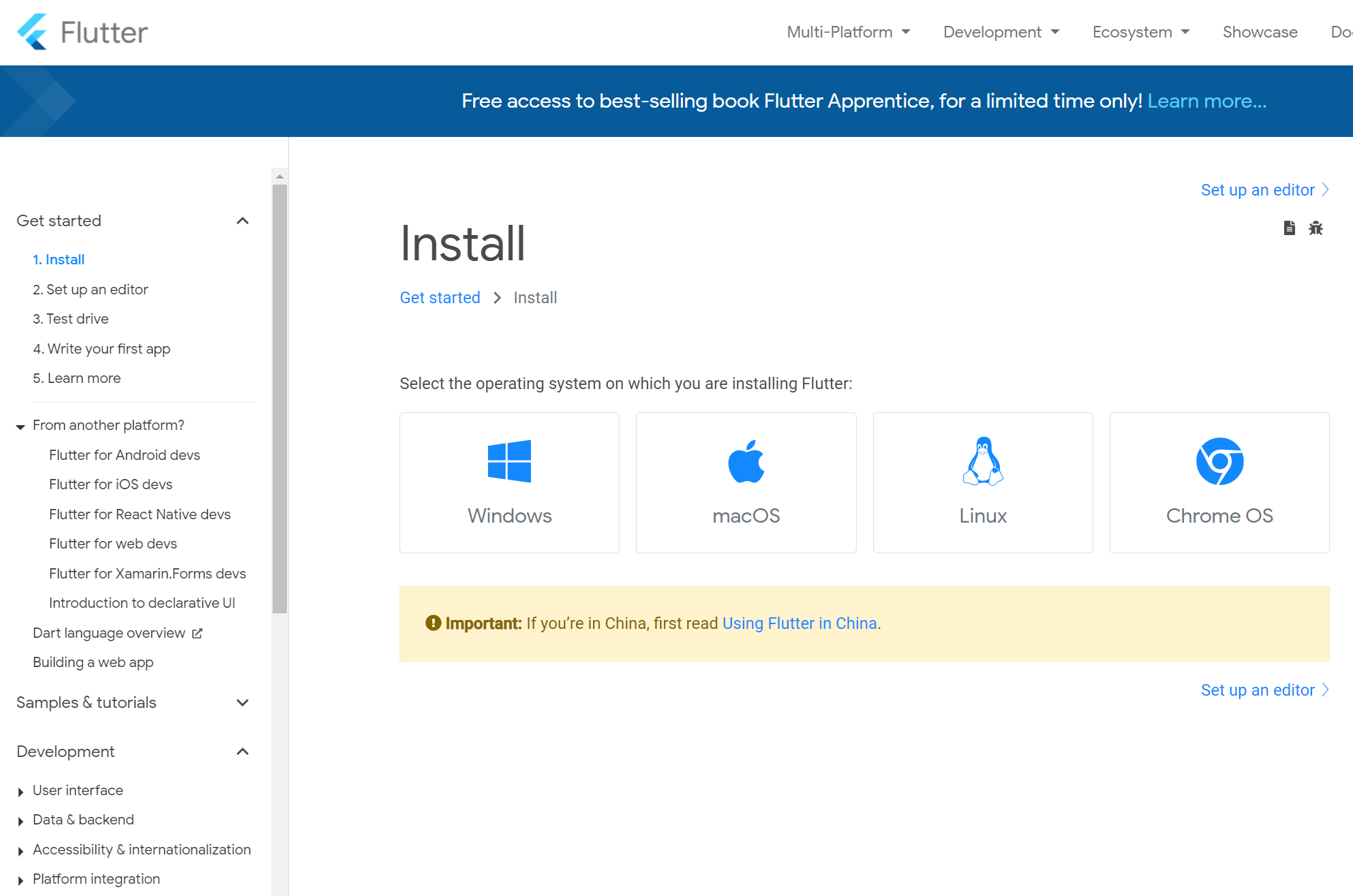The width and height of the screenshot is (1353, 896).
Task: Open the Multi-Platform dropdown menu
Action: point(848,32)
